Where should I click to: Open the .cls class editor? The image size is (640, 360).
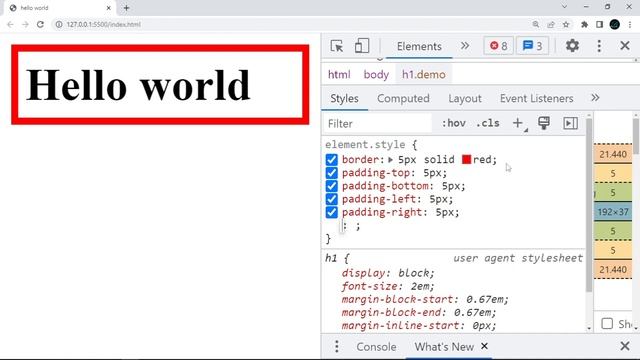click(488, 123)
